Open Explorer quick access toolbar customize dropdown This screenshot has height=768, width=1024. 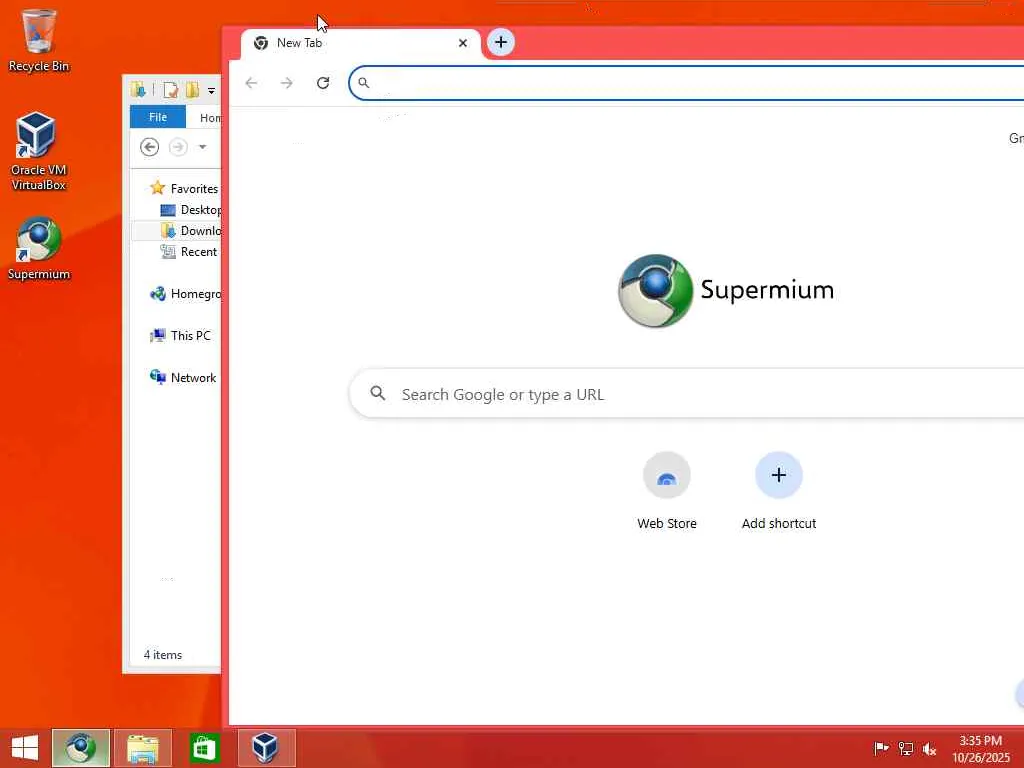[x=211, y=91]
